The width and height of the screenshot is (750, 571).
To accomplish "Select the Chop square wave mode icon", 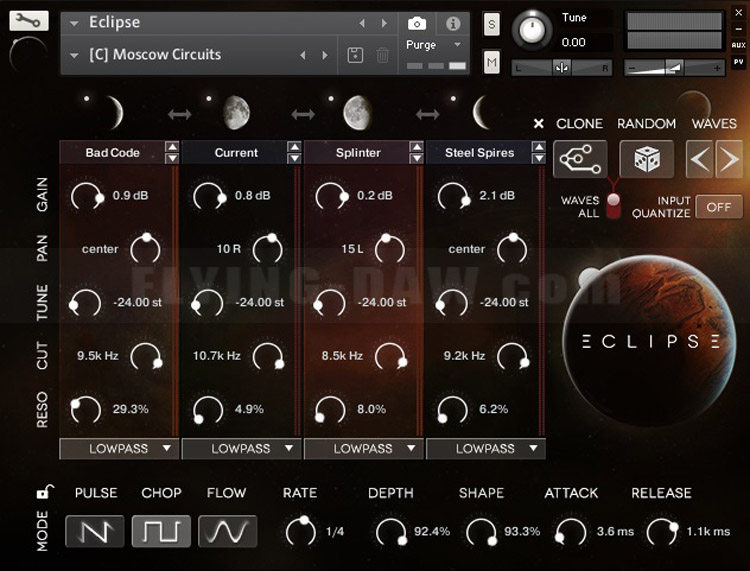I will tap(161, 531).
